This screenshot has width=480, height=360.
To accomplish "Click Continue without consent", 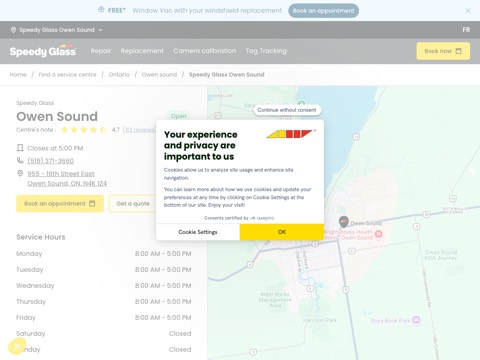I will pyautogui.click(x=287, y=110).
